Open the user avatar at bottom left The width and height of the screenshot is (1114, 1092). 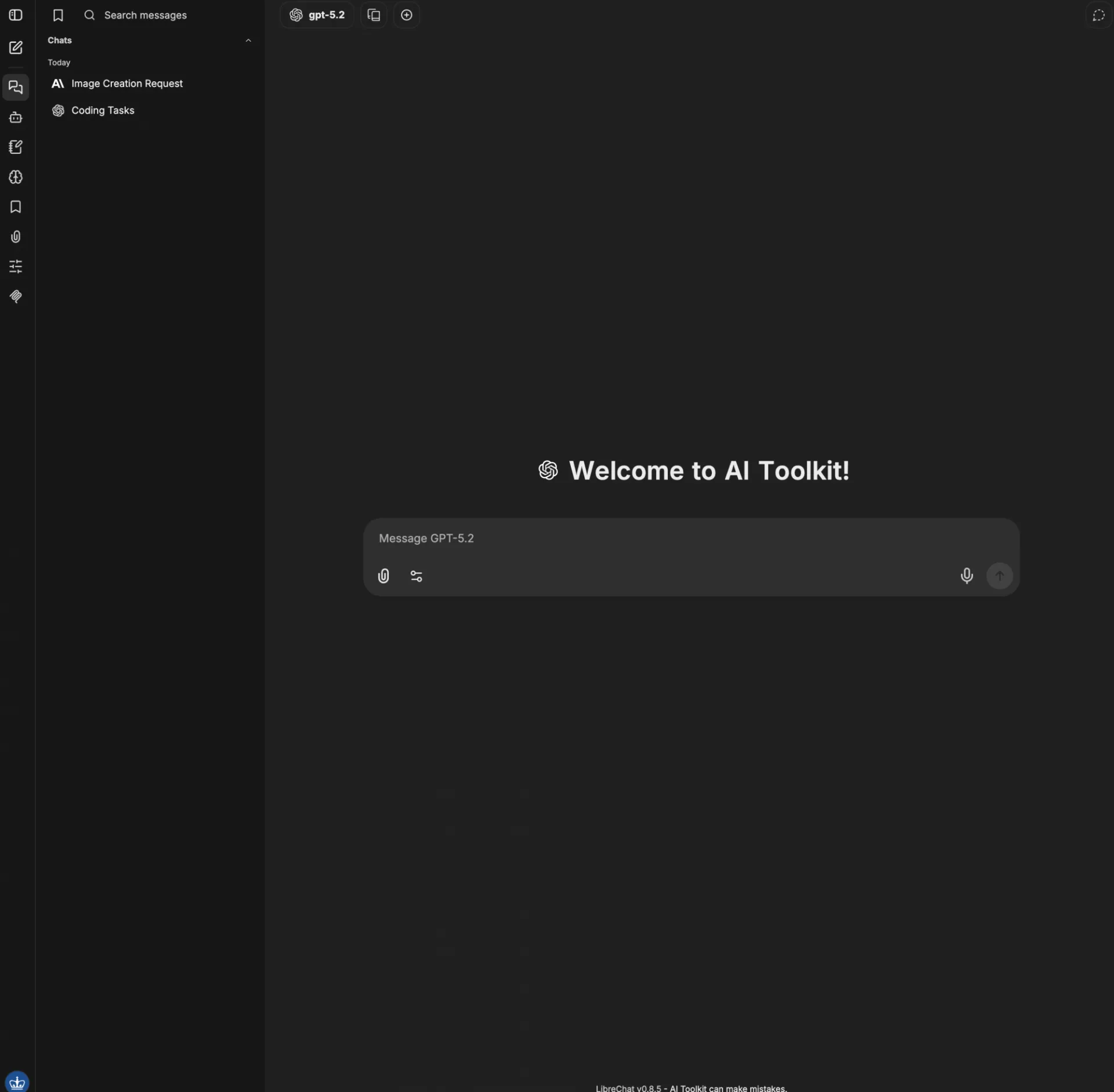pos(17,1082)
